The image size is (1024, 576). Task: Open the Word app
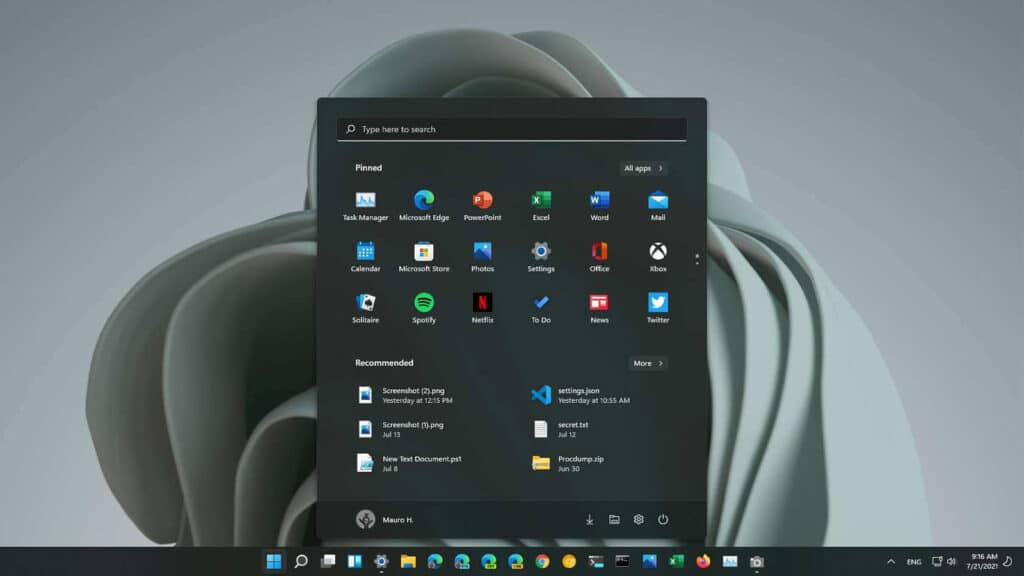click(x=599, y=206)
